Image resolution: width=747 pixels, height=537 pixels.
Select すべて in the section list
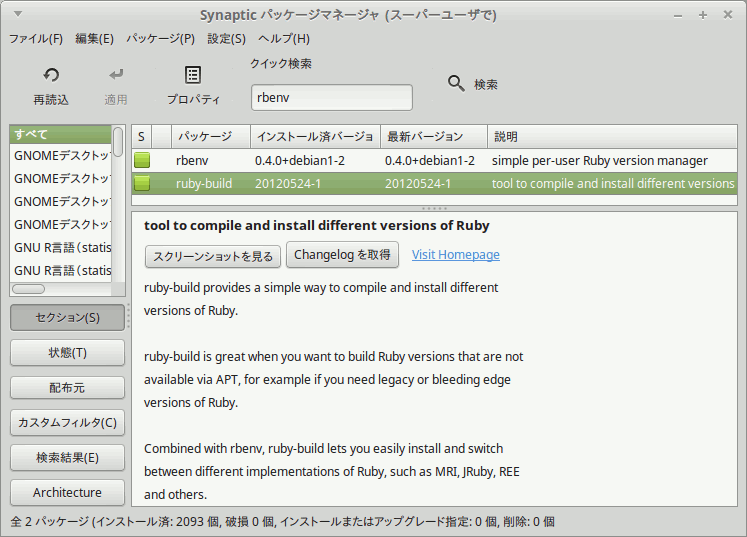[x=61, y=134]
